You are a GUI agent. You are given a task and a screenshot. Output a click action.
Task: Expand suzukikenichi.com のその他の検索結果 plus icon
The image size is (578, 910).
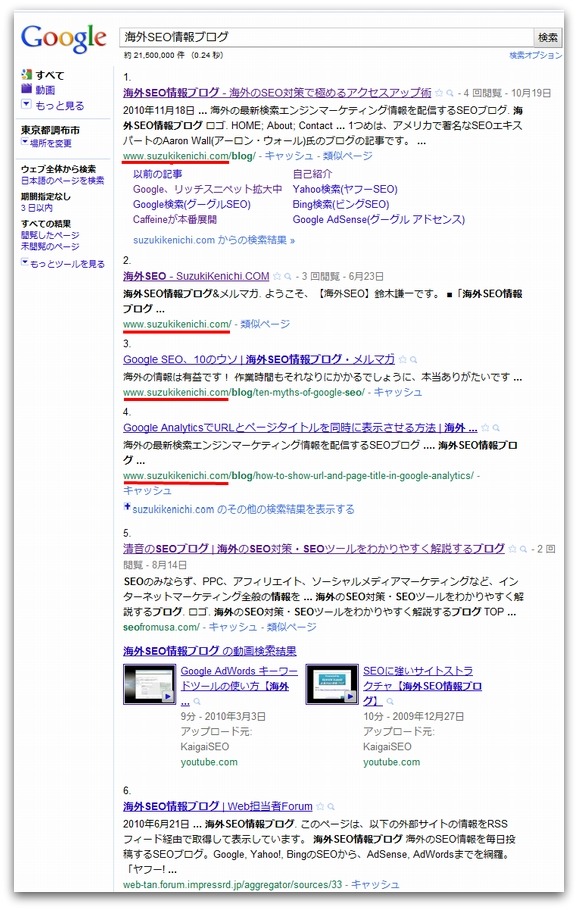tap(127, 507)
